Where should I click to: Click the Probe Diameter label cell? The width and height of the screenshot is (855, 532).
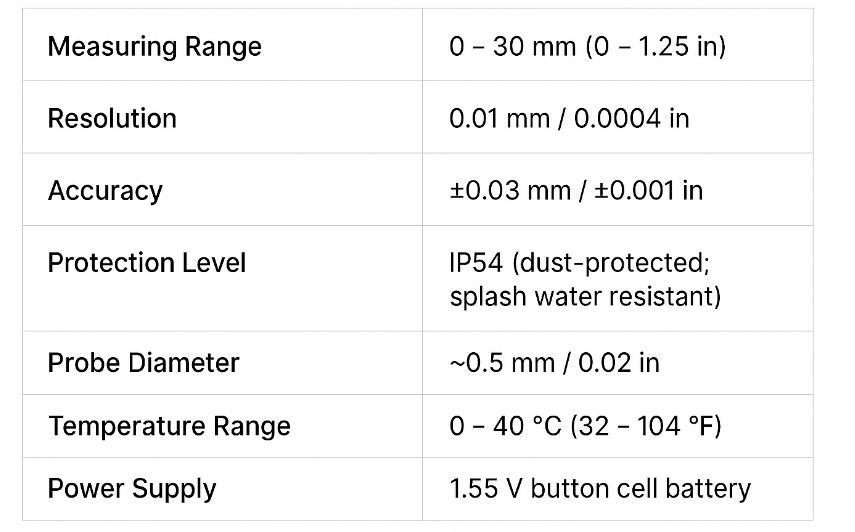(144, 362)
